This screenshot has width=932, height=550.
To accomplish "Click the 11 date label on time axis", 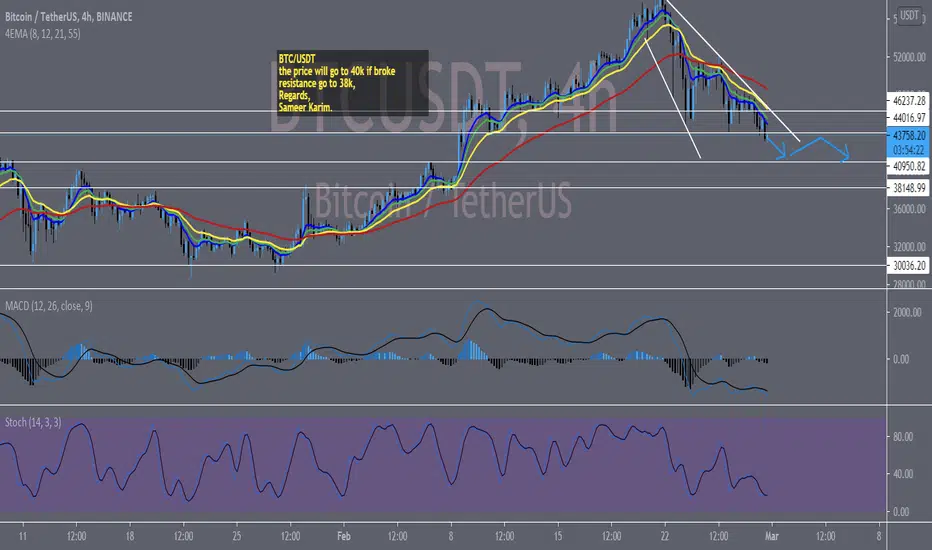I will (x=23, y=536).
